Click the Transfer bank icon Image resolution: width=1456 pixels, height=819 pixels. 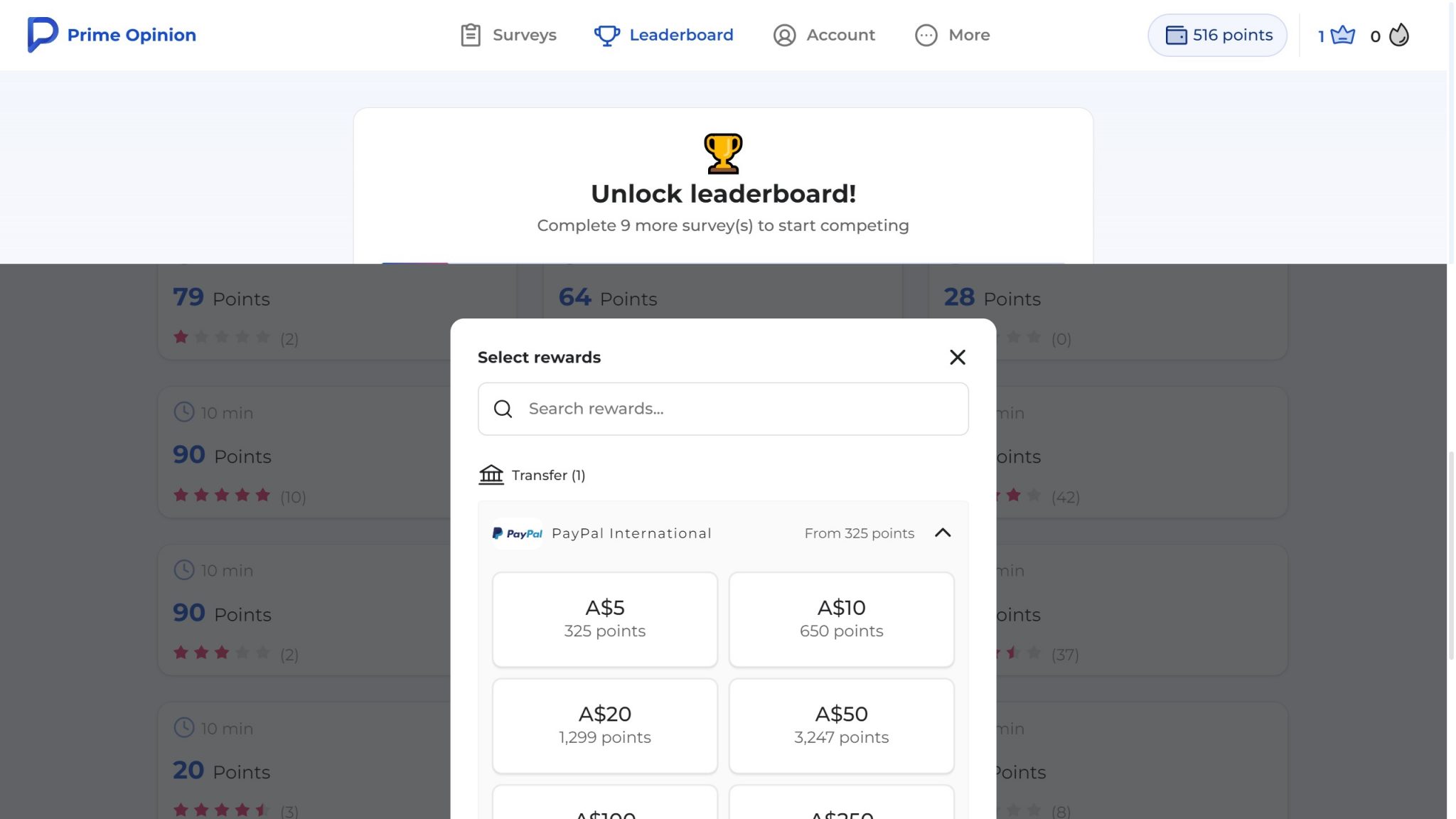click(491, 474)
